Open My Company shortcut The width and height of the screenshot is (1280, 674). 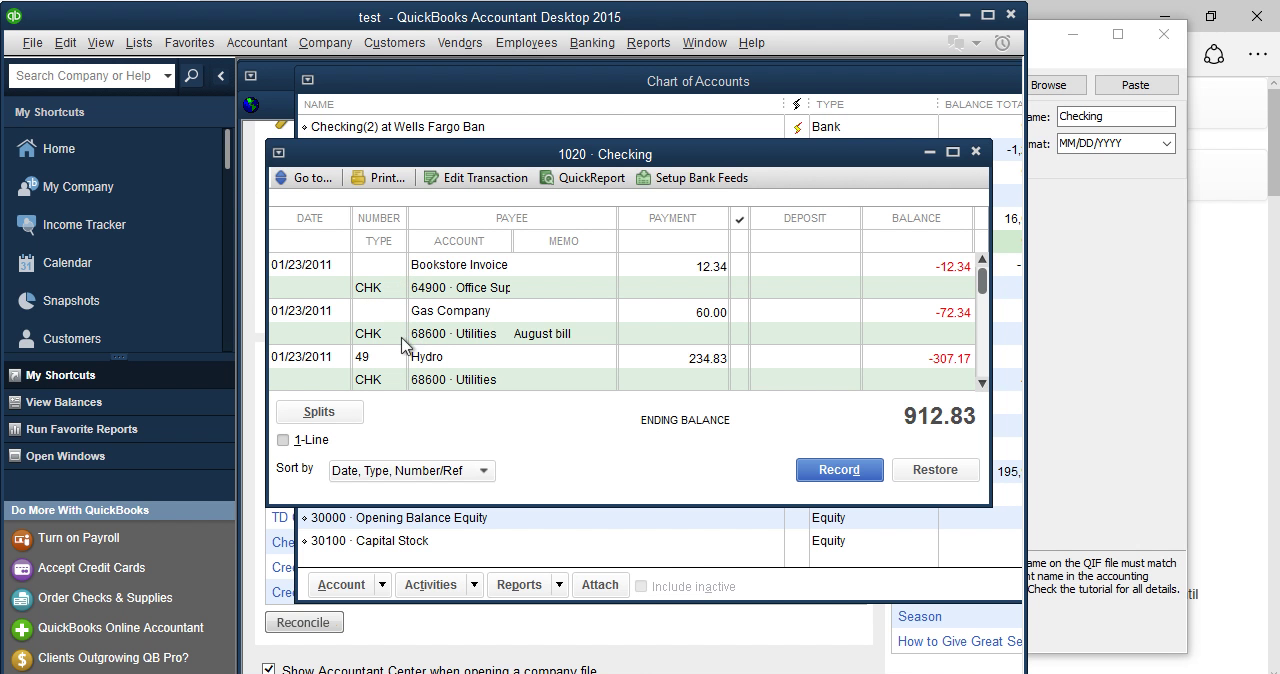click(x=77, y=187)
